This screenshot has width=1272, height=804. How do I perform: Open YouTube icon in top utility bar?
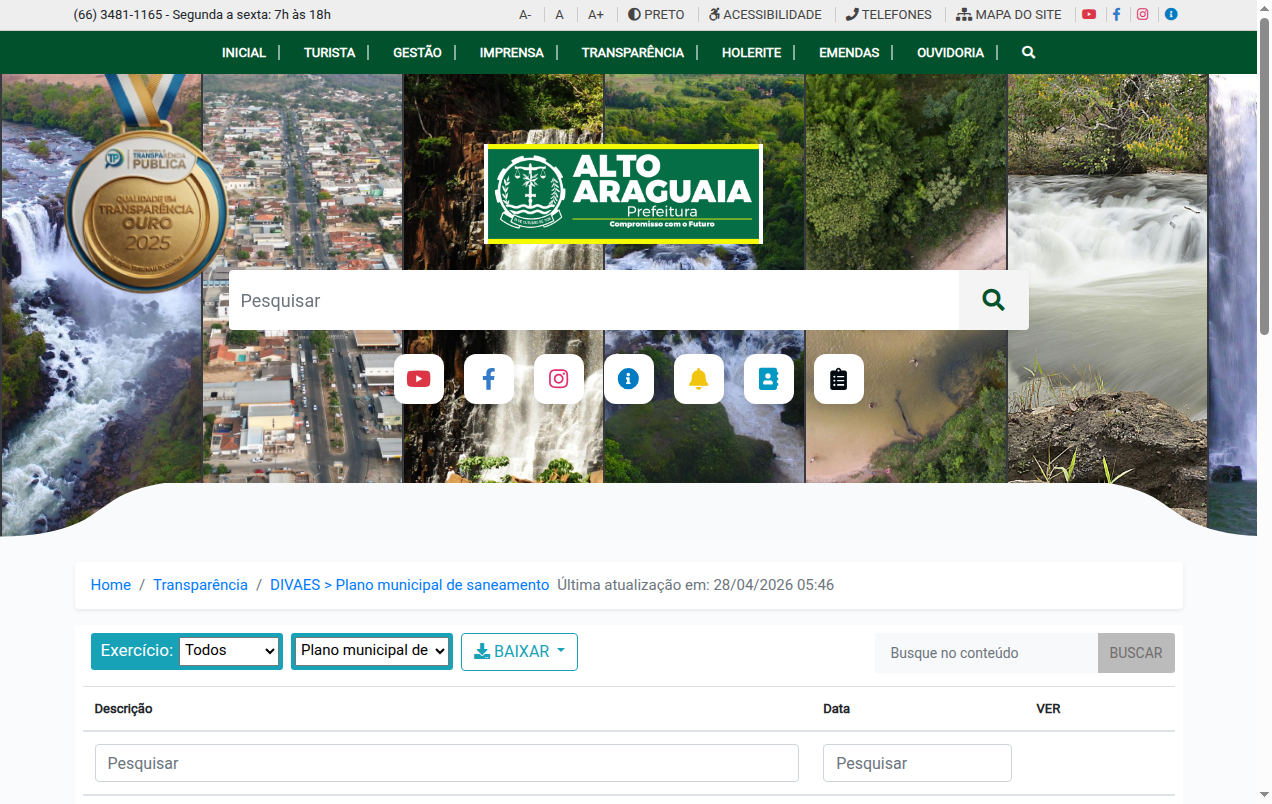(1089, 15)
